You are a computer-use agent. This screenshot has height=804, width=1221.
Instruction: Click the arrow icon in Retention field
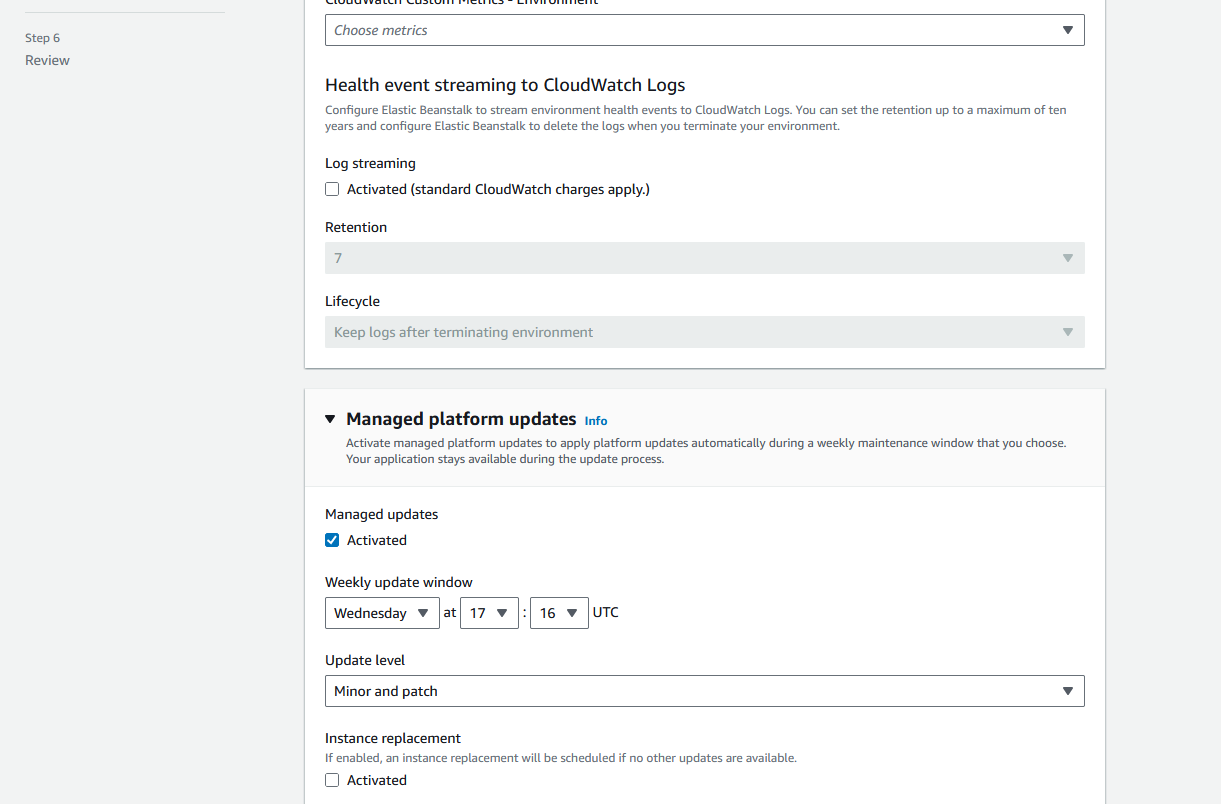1067,258
